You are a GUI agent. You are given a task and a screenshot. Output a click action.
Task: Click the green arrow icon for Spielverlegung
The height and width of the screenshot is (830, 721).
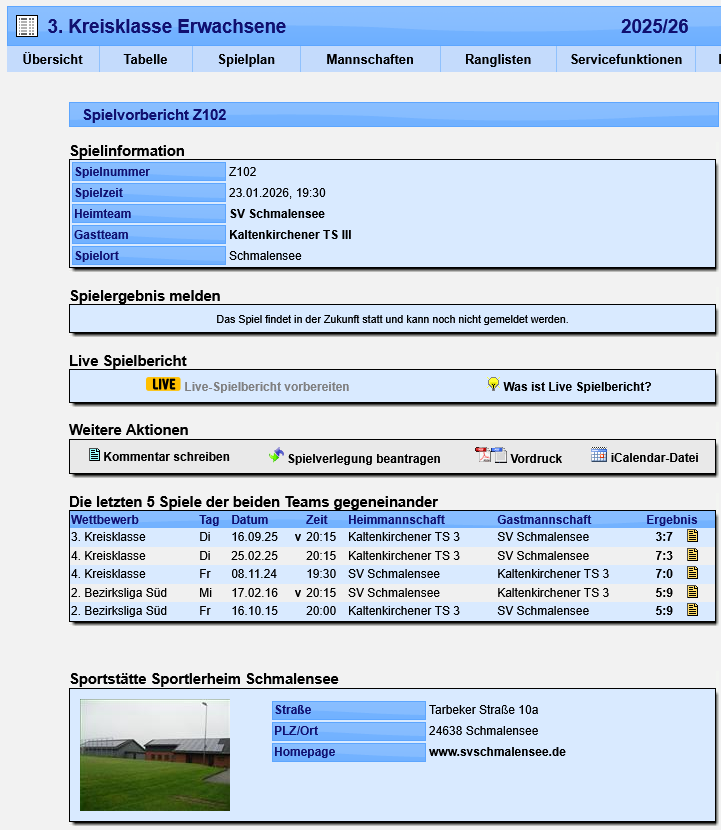click(276, 455)
